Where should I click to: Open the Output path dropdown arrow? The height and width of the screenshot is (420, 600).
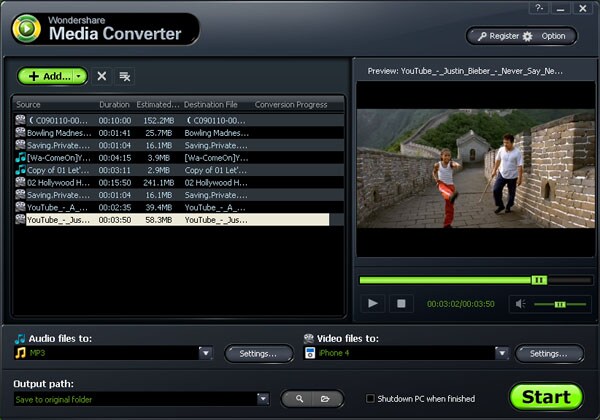263,399
